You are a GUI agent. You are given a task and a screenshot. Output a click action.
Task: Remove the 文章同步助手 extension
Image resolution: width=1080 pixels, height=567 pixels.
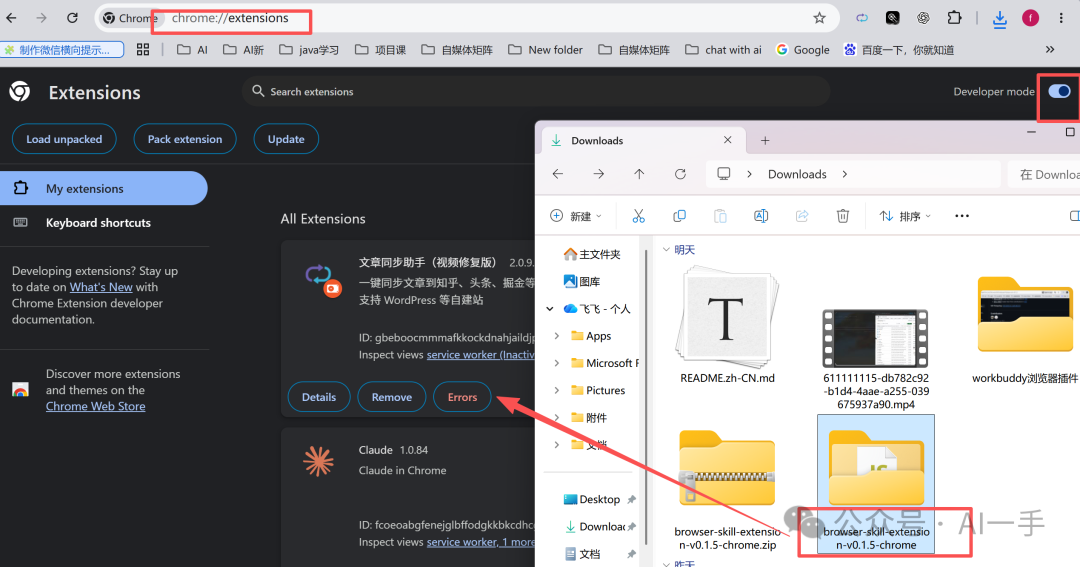click(x=391, y=397)
